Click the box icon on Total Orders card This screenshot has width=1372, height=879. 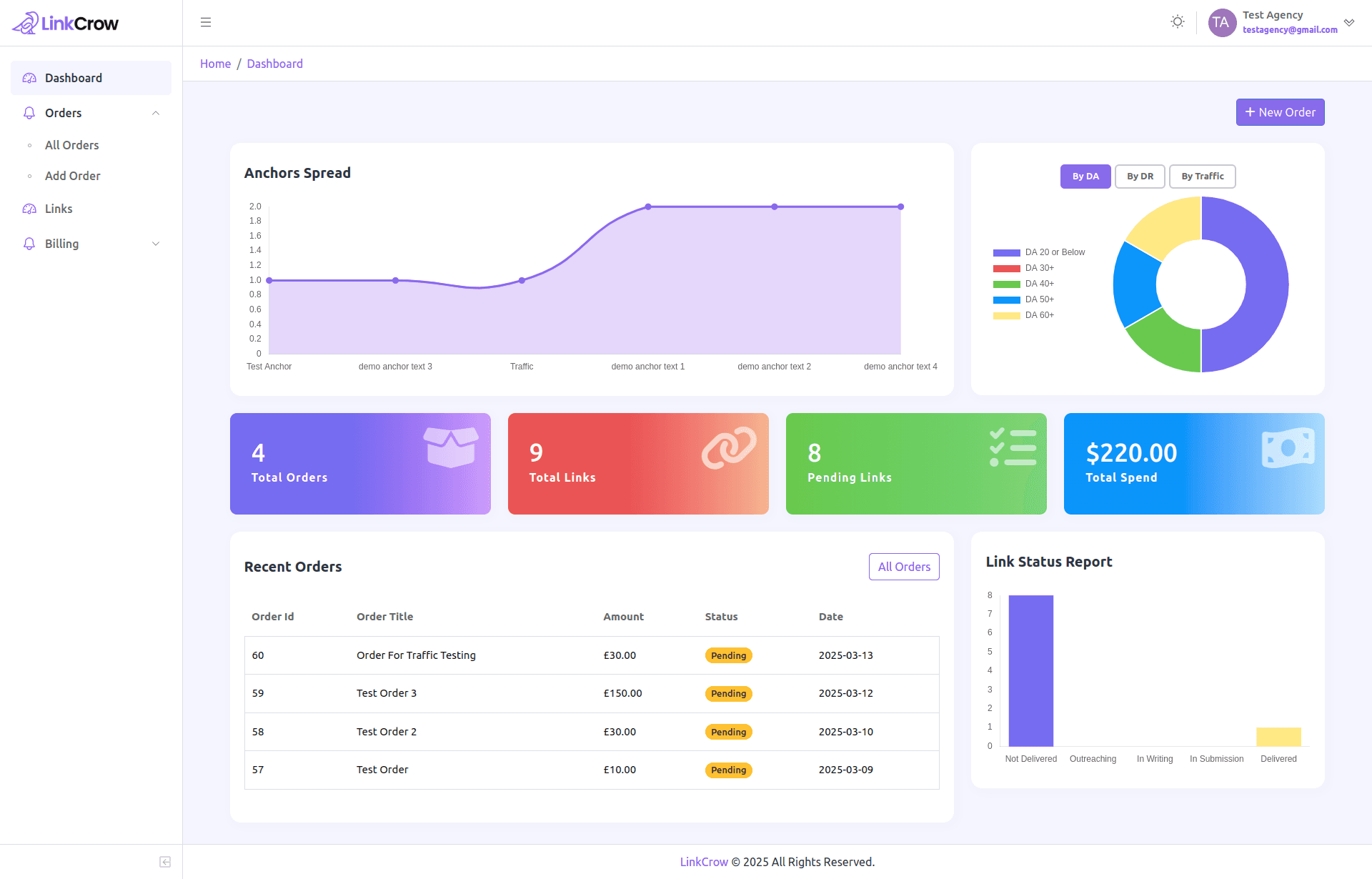point(450,447)
